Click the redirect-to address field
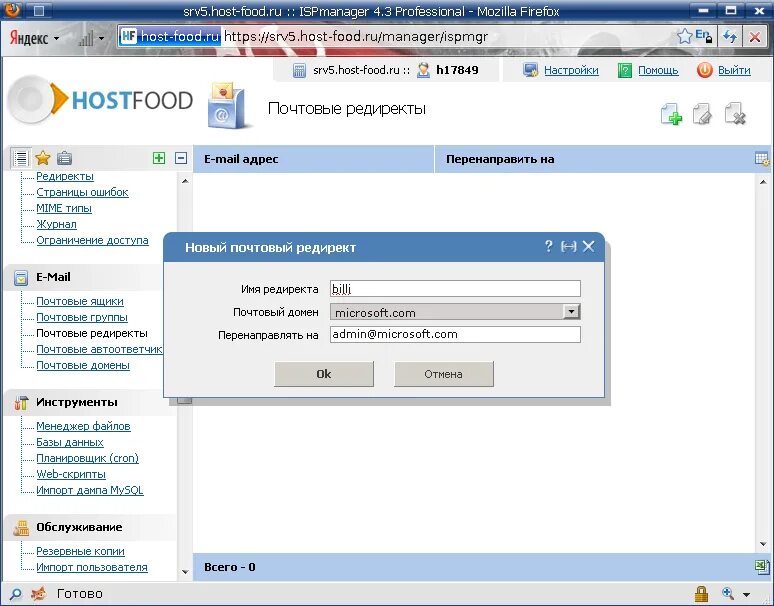The image size is (774, 606). [x=455, y=334]
